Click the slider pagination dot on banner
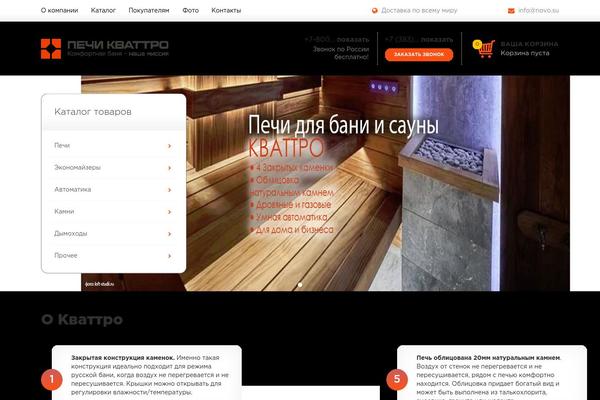 click(x=300, y=285)
